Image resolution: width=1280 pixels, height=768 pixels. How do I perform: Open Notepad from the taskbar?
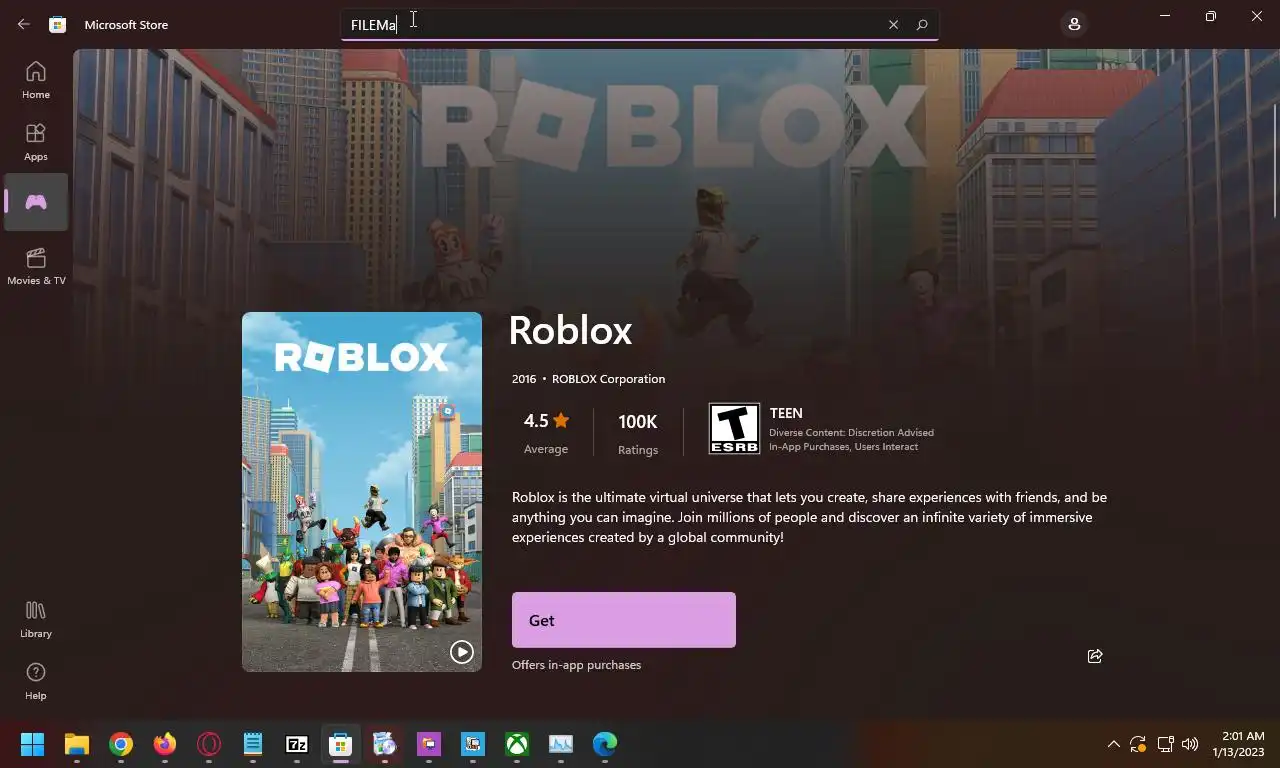[x=253, y=744]
